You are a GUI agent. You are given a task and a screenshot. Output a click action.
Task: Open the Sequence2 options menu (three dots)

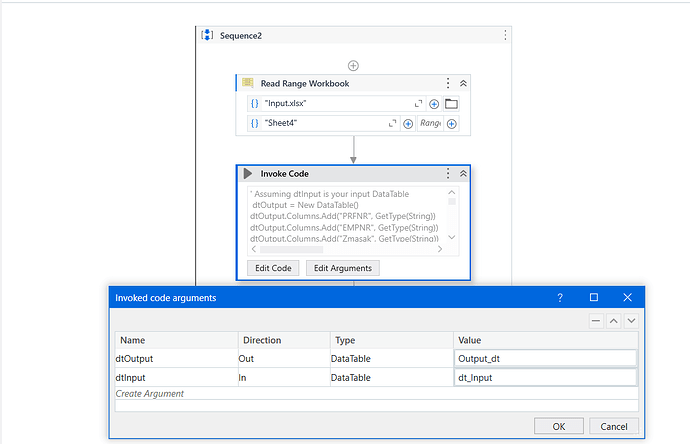pos(505,35)
